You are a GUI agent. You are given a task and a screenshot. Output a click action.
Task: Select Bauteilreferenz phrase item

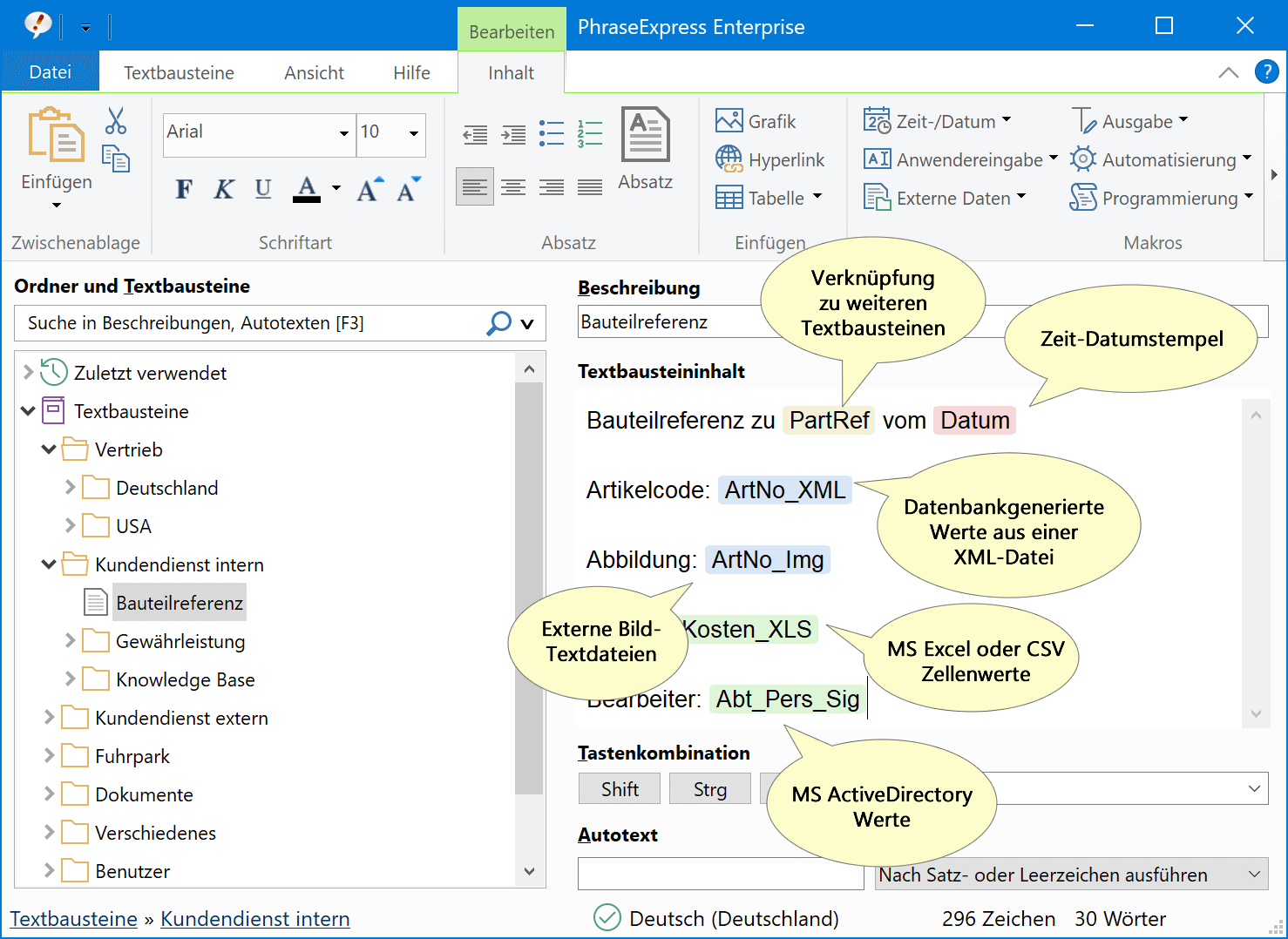180,603
